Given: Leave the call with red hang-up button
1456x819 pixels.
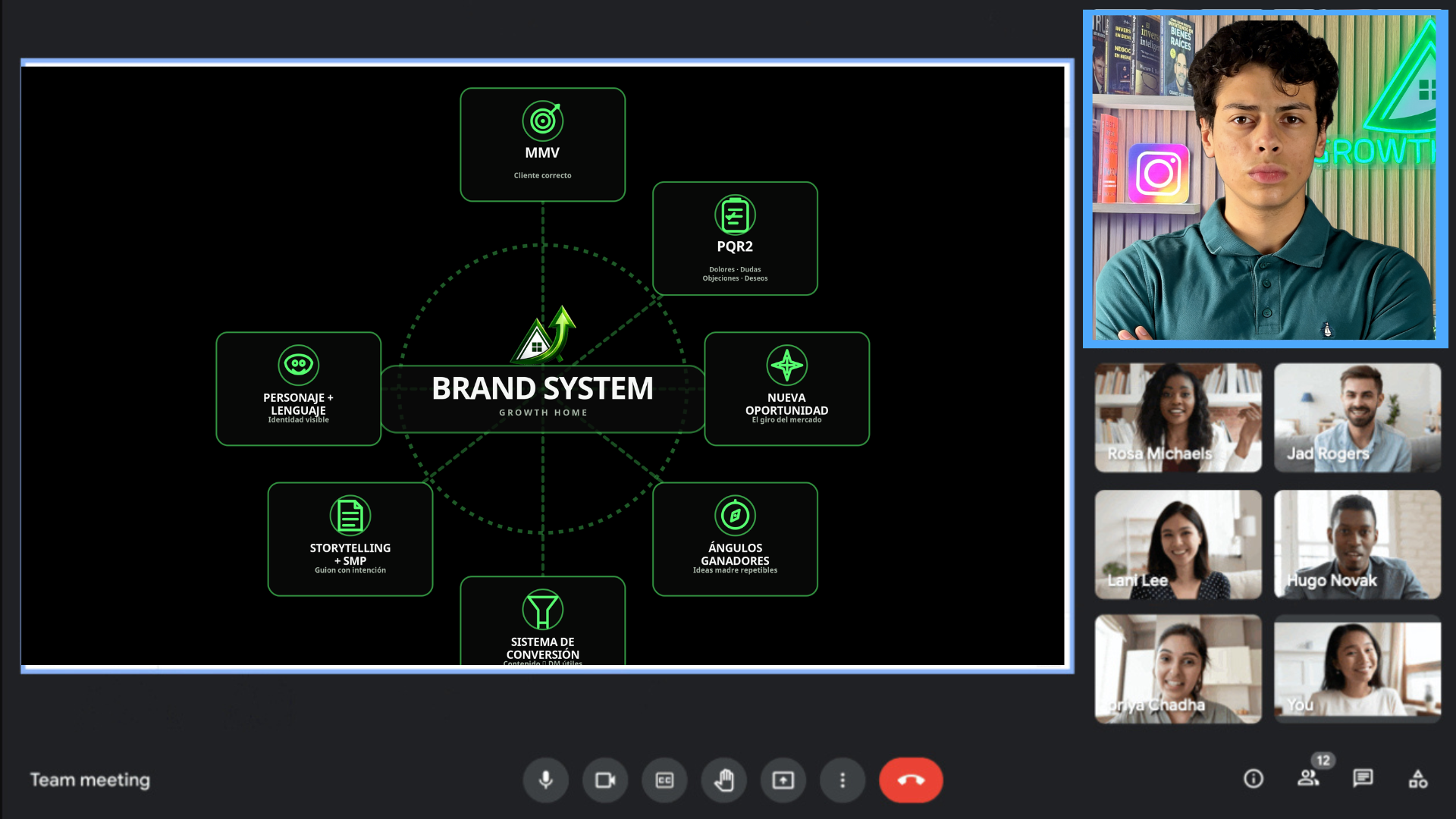Looking at the screenshot, I should coord(911,780).
